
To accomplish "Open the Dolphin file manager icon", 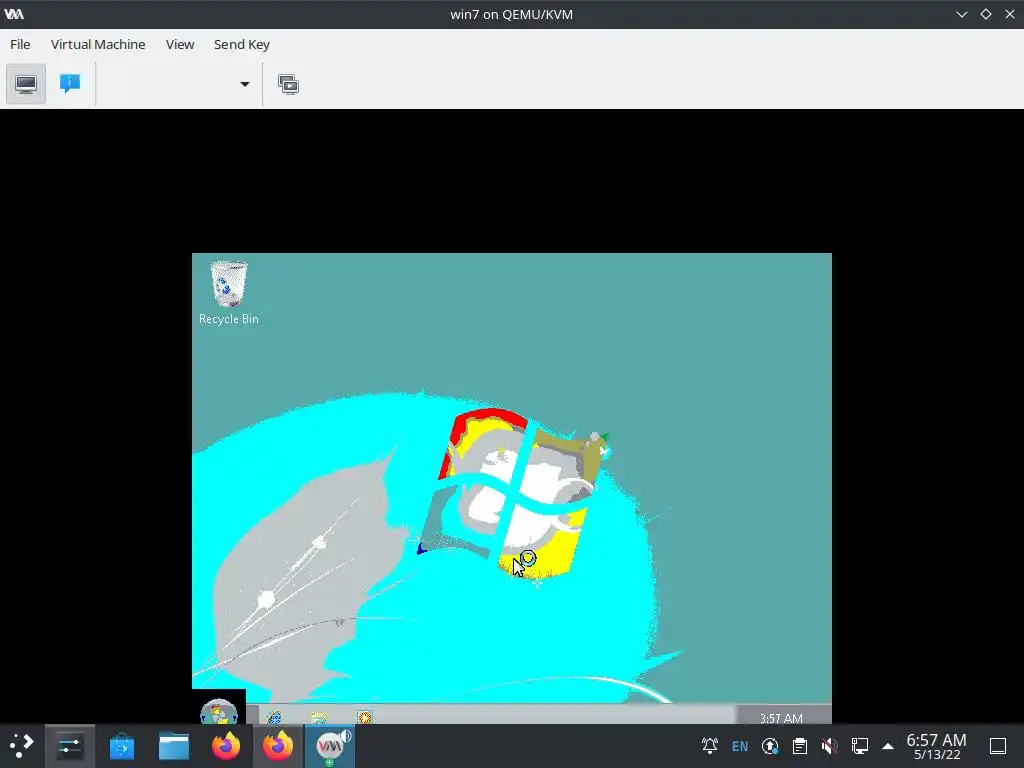I will (x=174, y=746).
